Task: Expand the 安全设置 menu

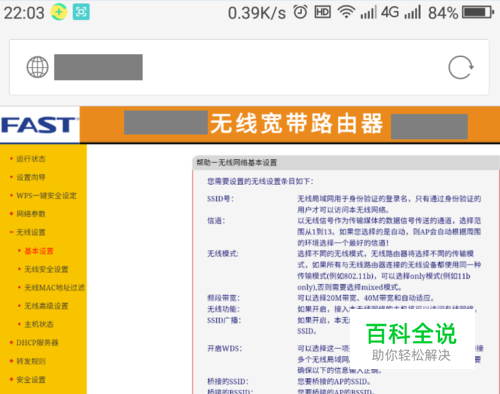Action: pyautogui.click(x=31, y=380)
